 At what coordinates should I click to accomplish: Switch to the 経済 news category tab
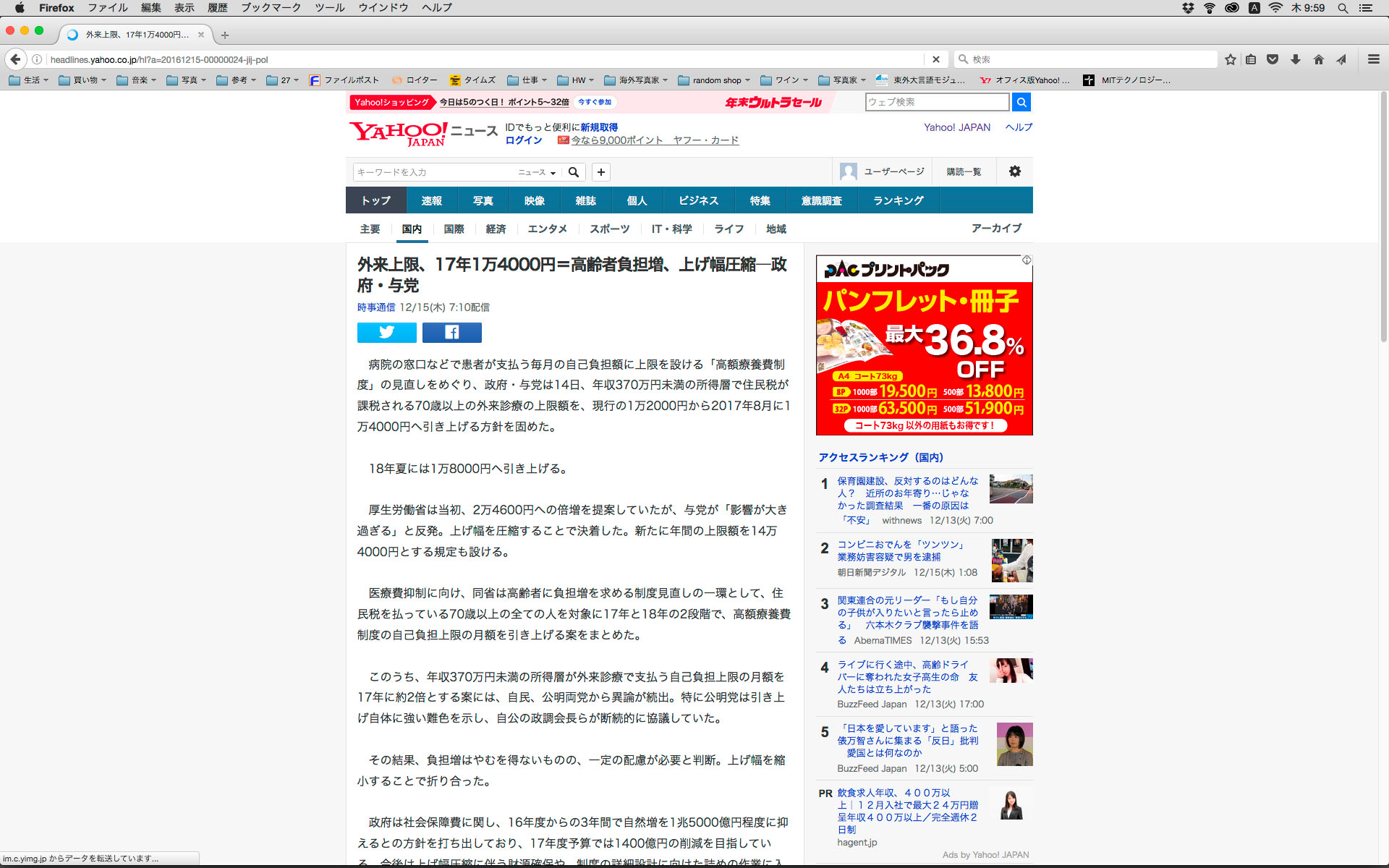pos(496,229)
